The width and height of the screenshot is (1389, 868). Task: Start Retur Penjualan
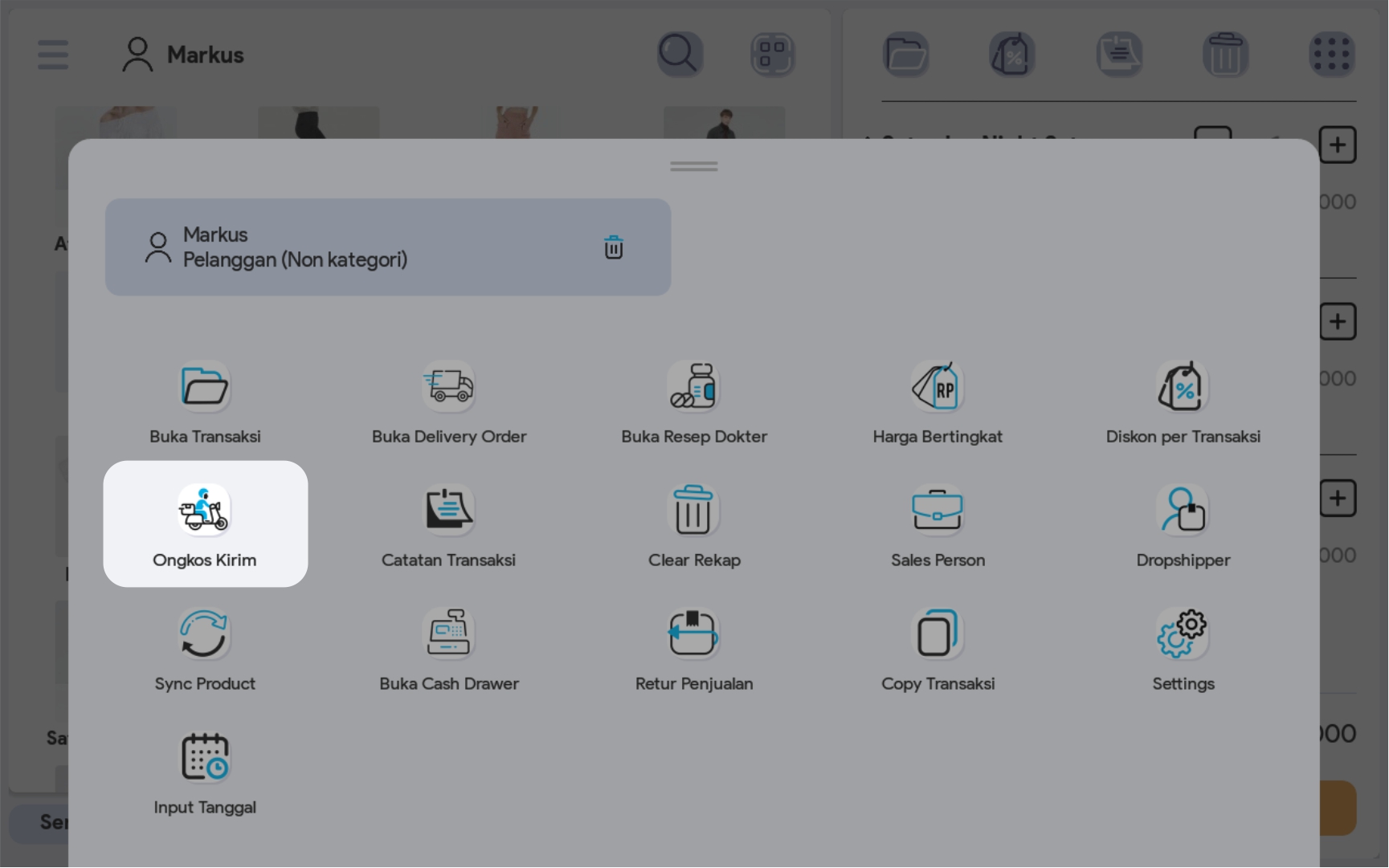693,634
